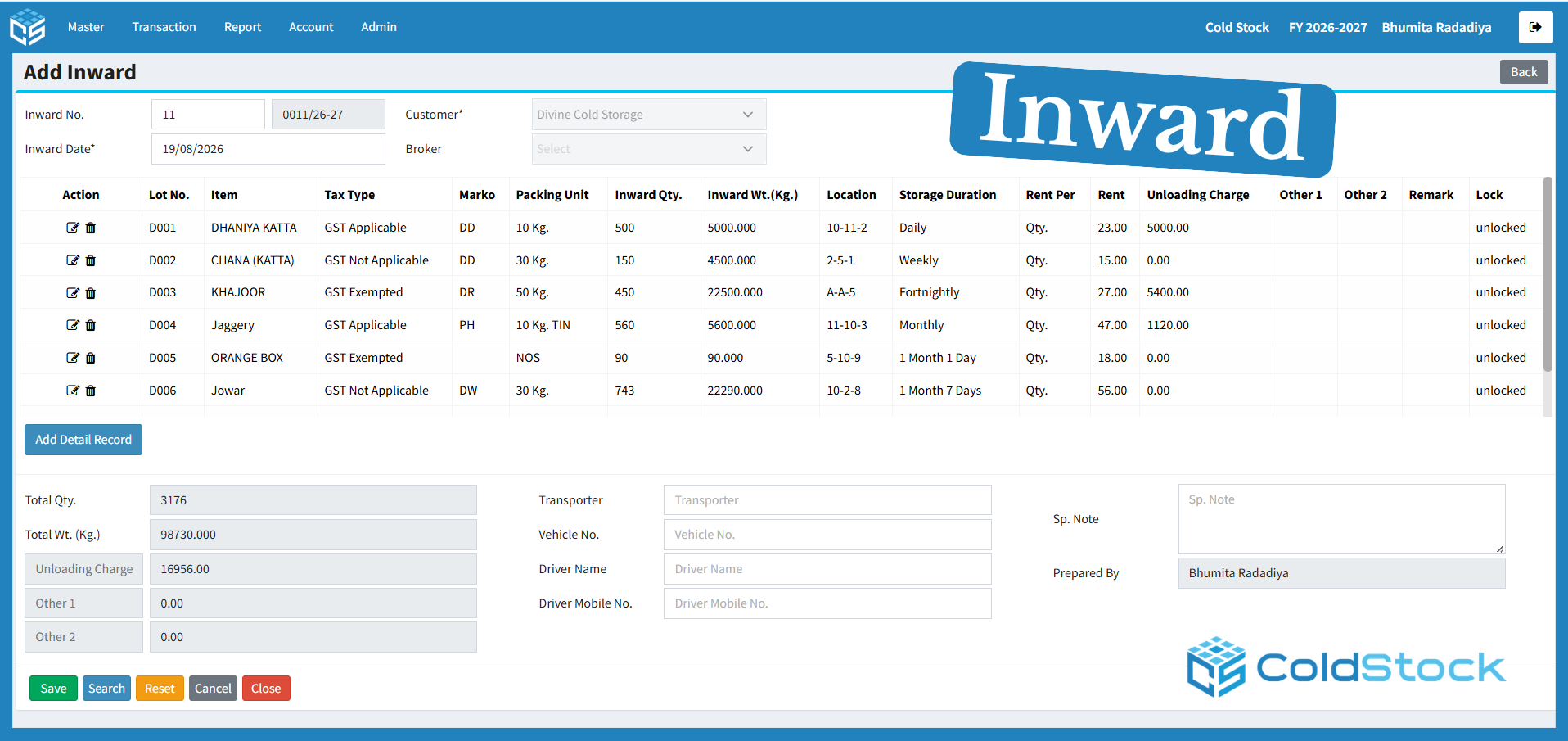Edit the ORANGE BOX lot D005 row
Viewport: 1568px width, 741px height.
pos(73,358)
